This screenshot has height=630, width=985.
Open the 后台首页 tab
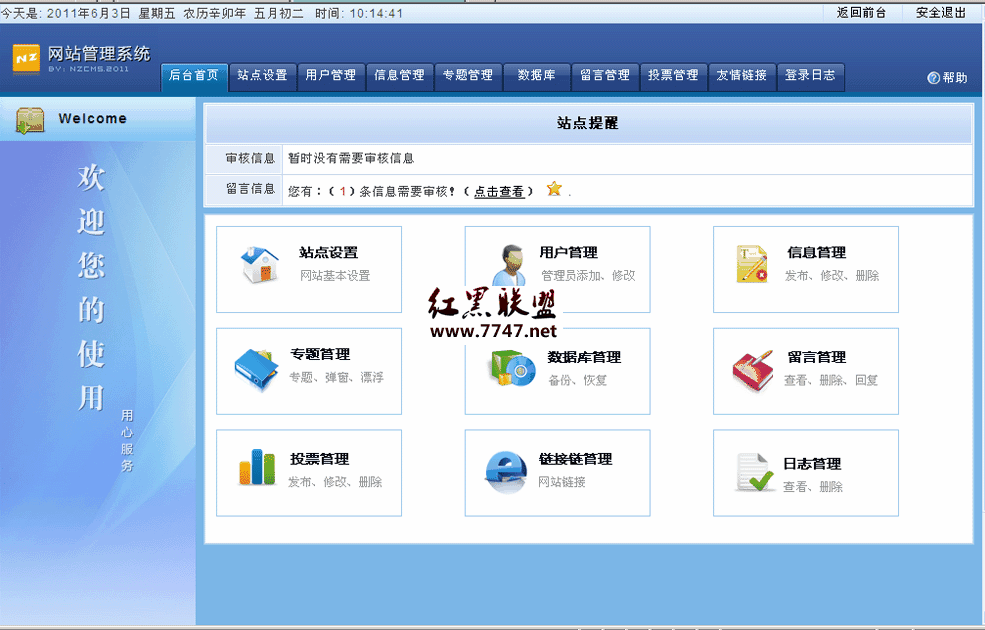[x=193, y=76]
